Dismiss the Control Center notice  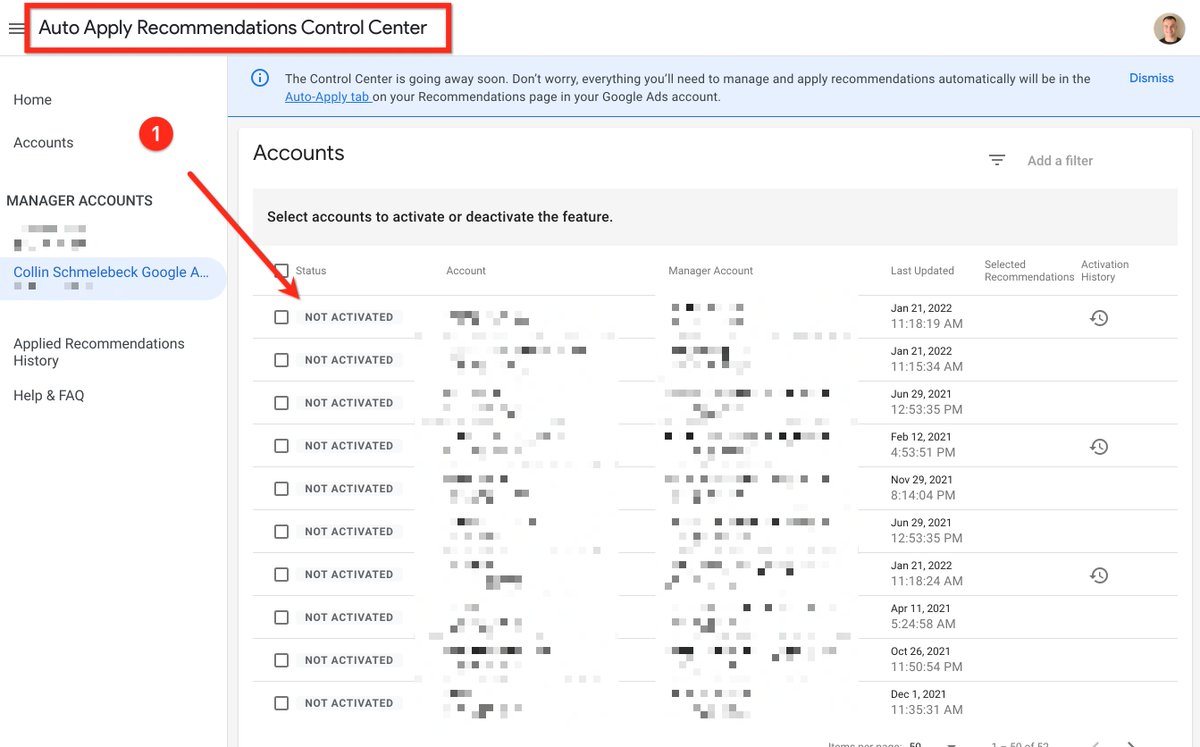point(1151,78)
